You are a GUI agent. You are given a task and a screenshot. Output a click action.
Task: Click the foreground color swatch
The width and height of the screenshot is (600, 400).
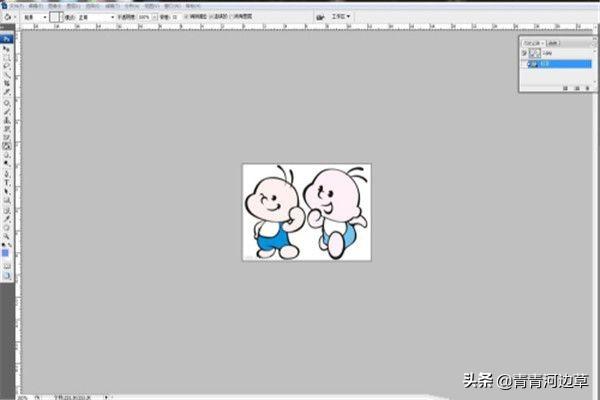click(x=5, y=252)
